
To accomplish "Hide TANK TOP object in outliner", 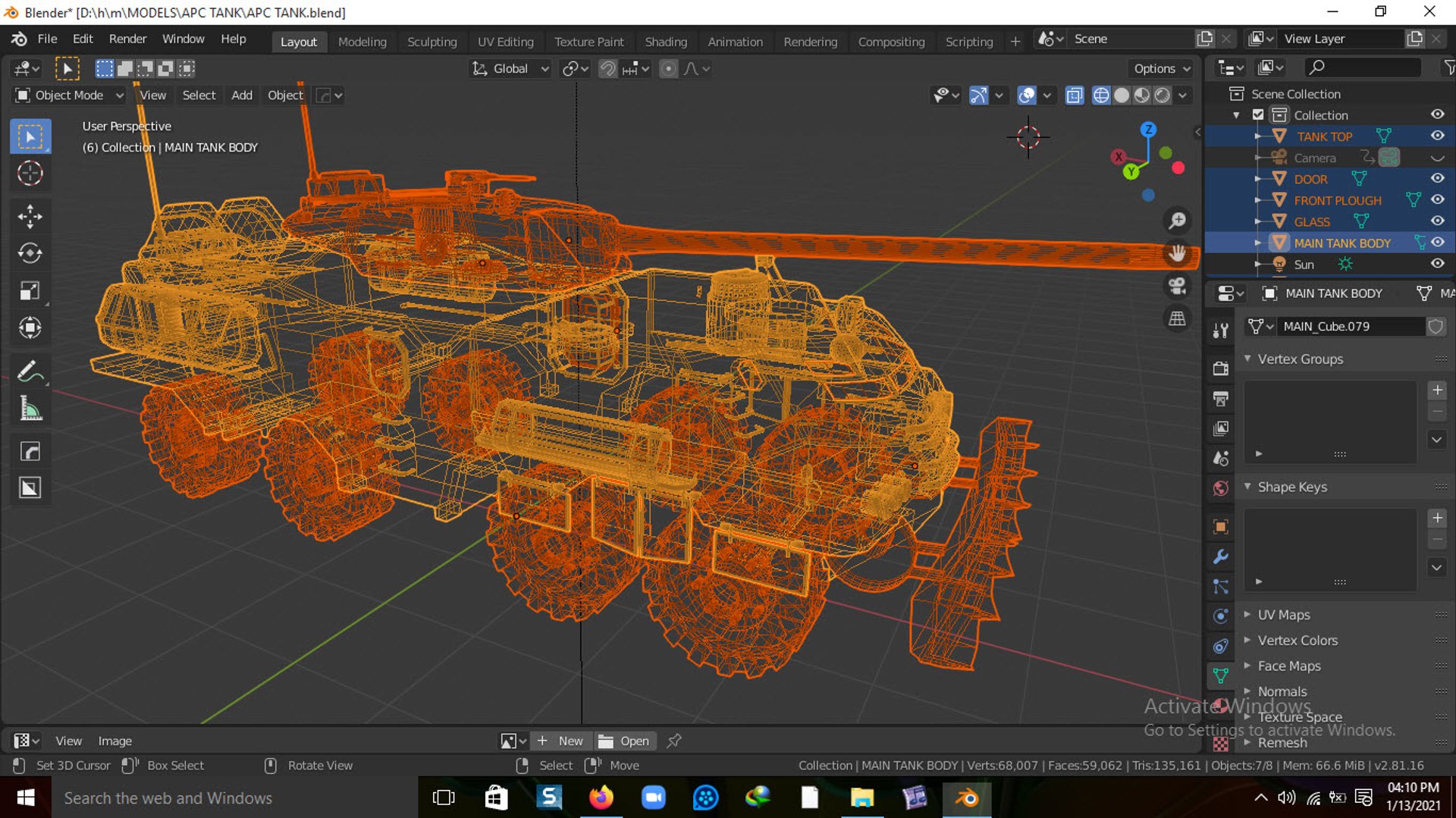I will [1437, 136].
